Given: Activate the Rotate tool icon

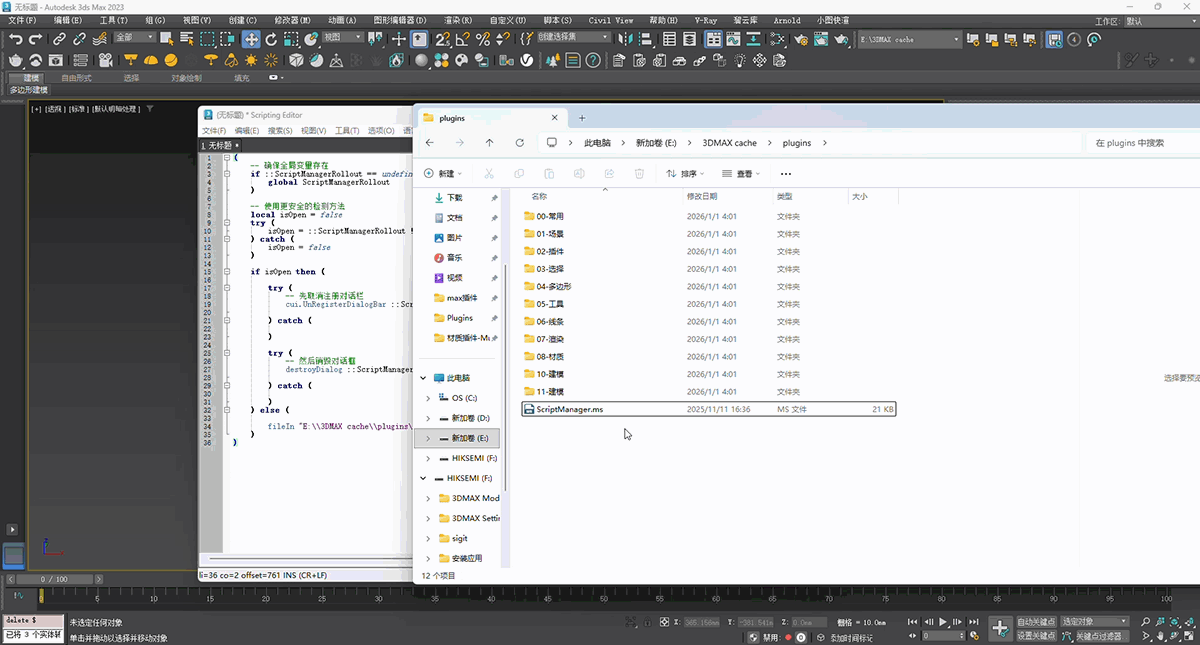Looking at the screenshot, I should (x=271, y=39).
